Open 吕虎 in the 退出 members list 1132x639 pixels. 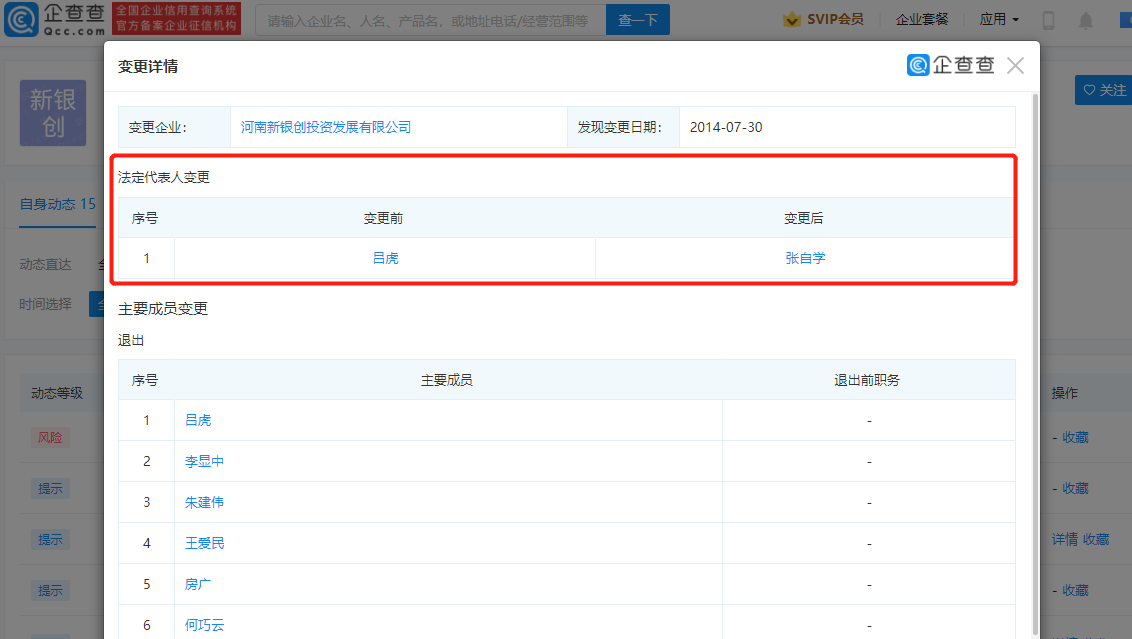(198, 420)
